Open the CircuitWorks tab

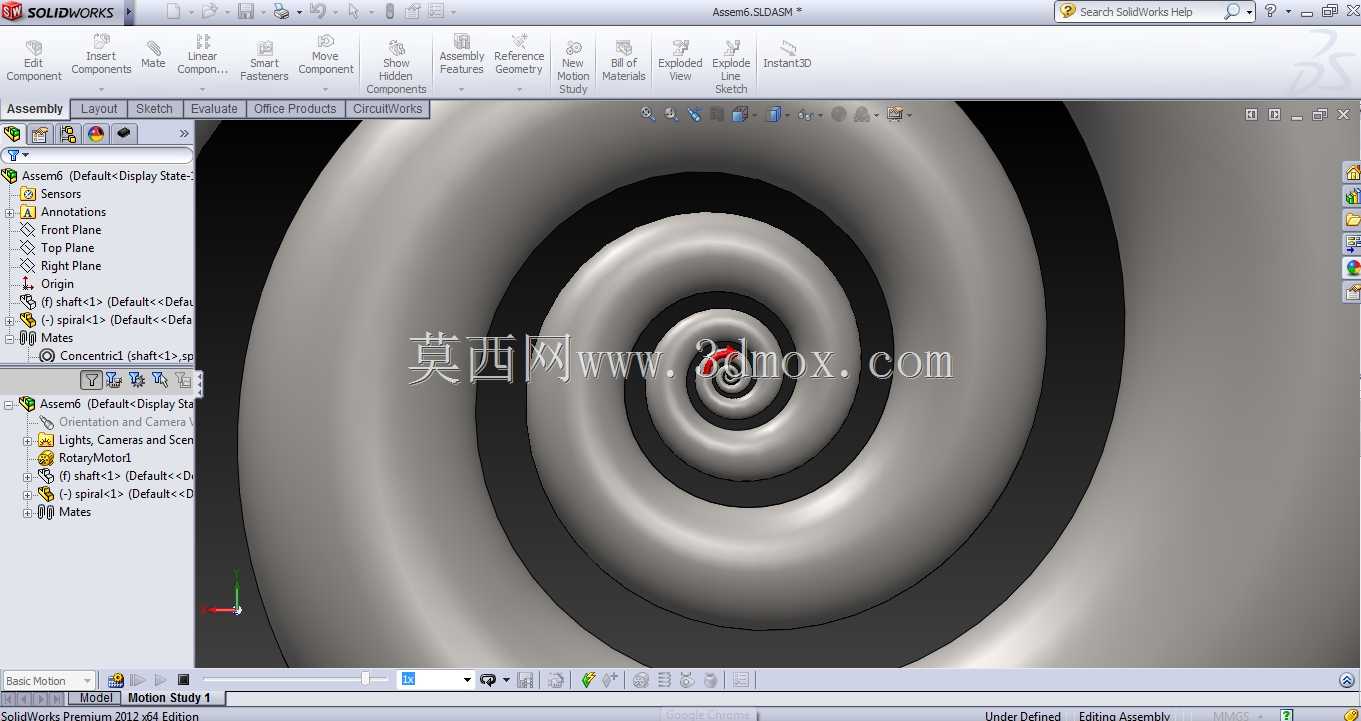[x=388, y=109]
